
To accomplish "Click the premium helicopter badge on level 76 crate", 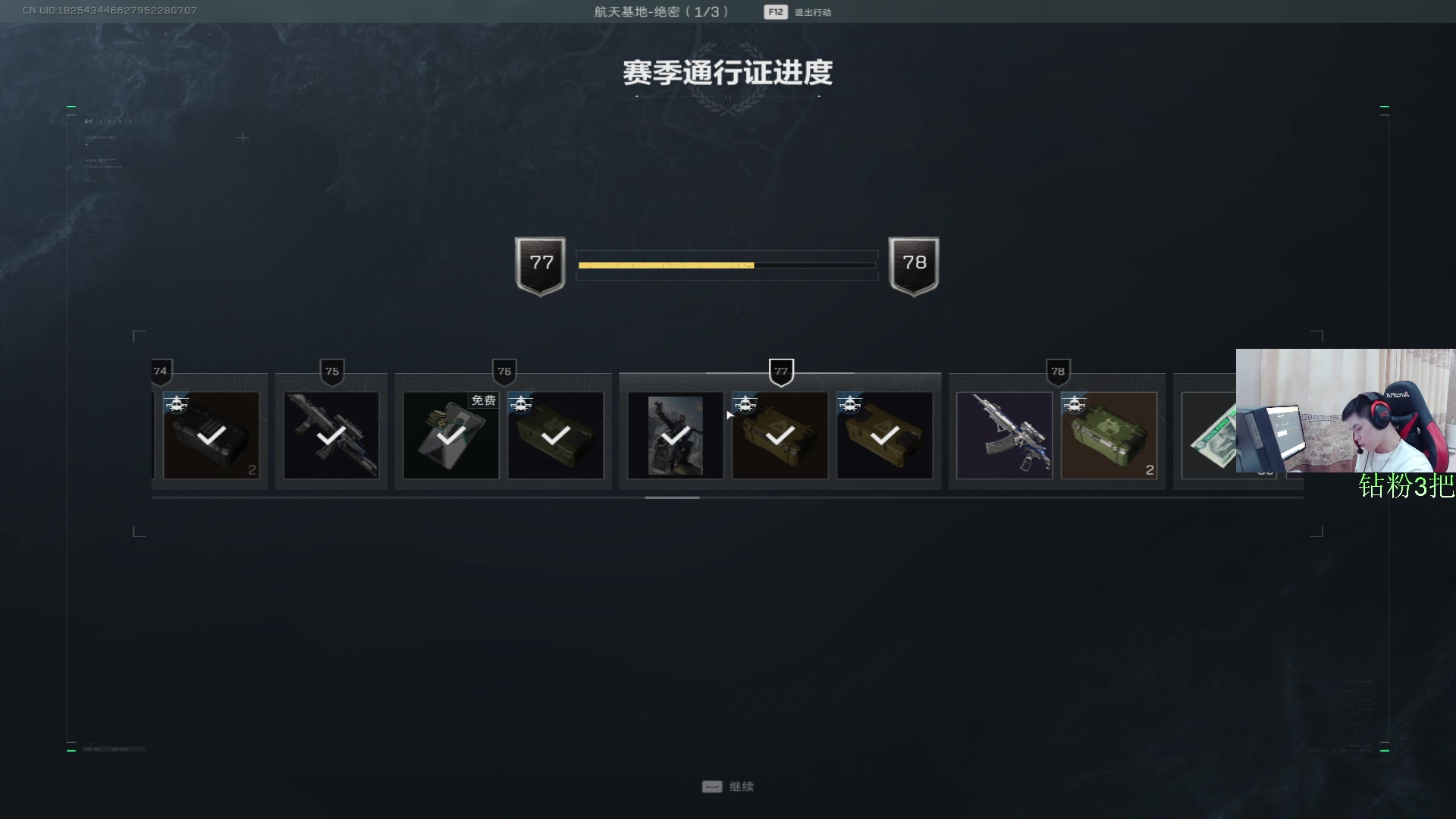I will click(520, 403).
